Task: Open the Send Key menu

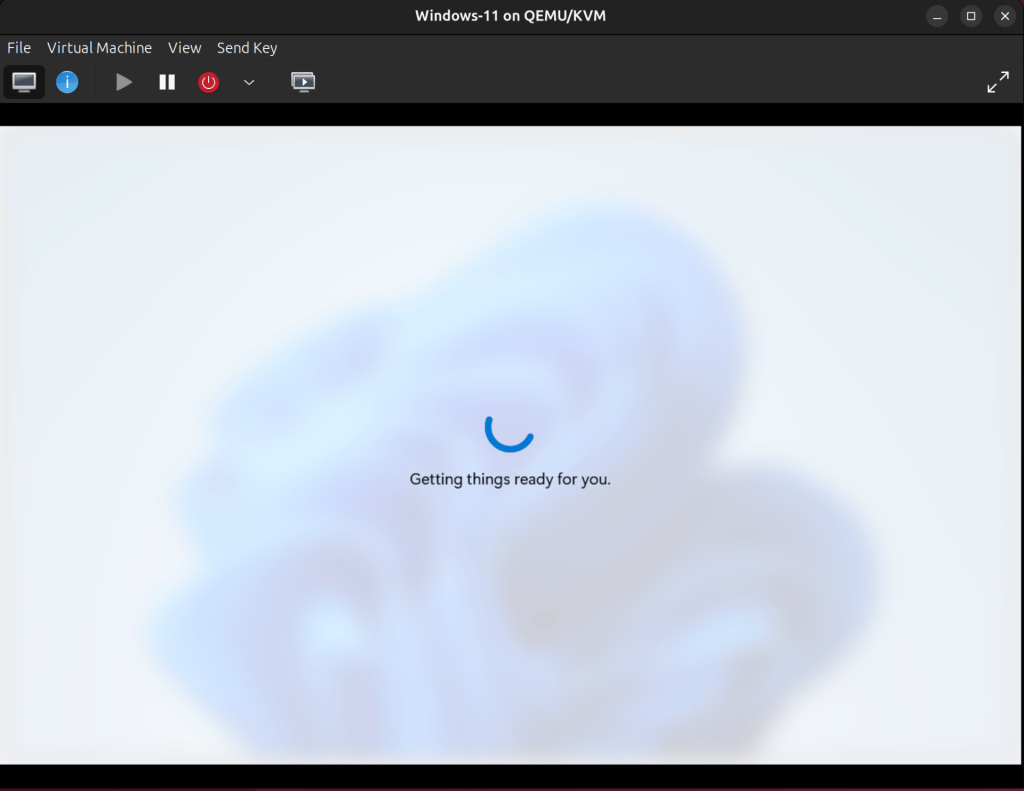Action: tap(246, 47)
